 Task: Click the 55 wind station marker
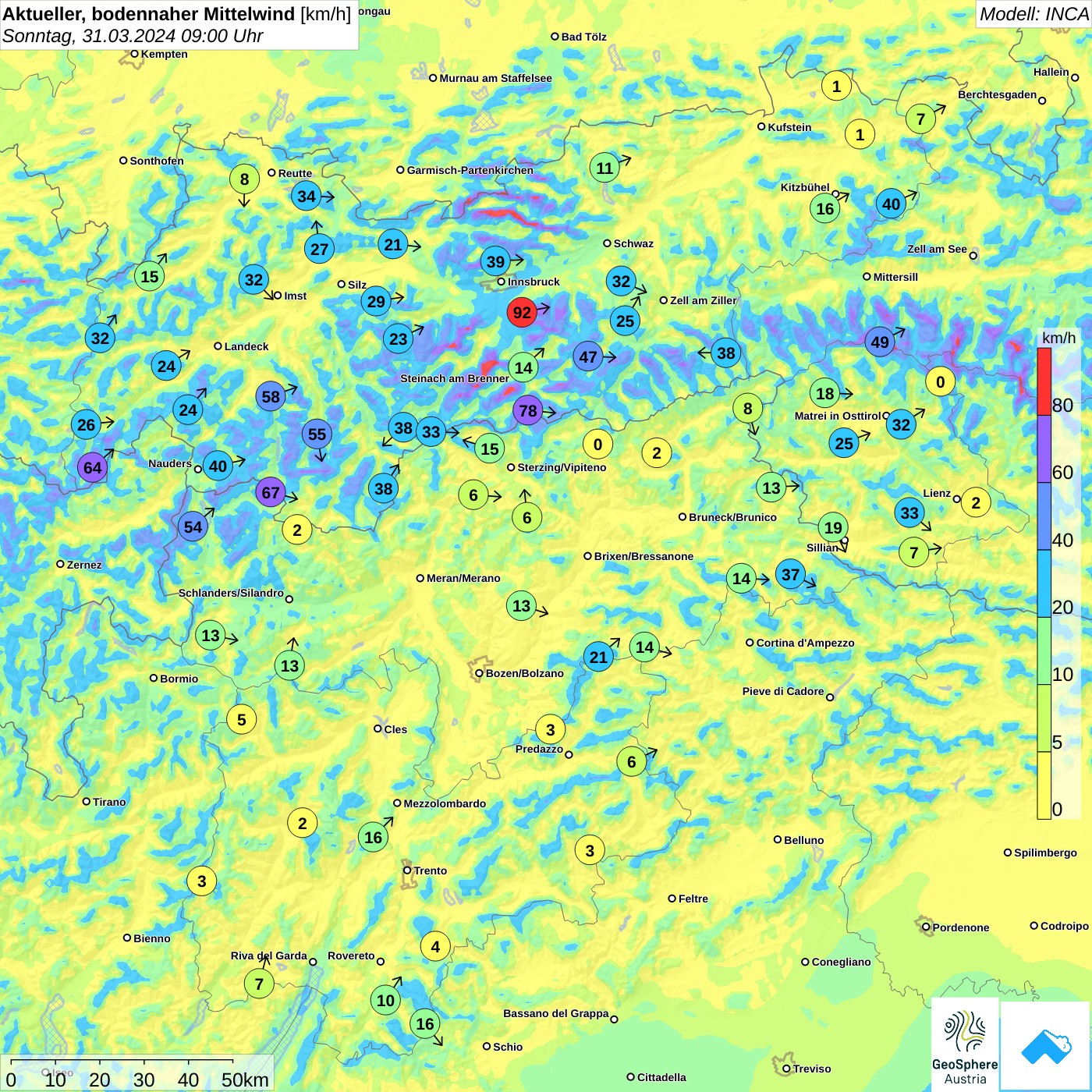pyautogui.click(x=317, y=434)
